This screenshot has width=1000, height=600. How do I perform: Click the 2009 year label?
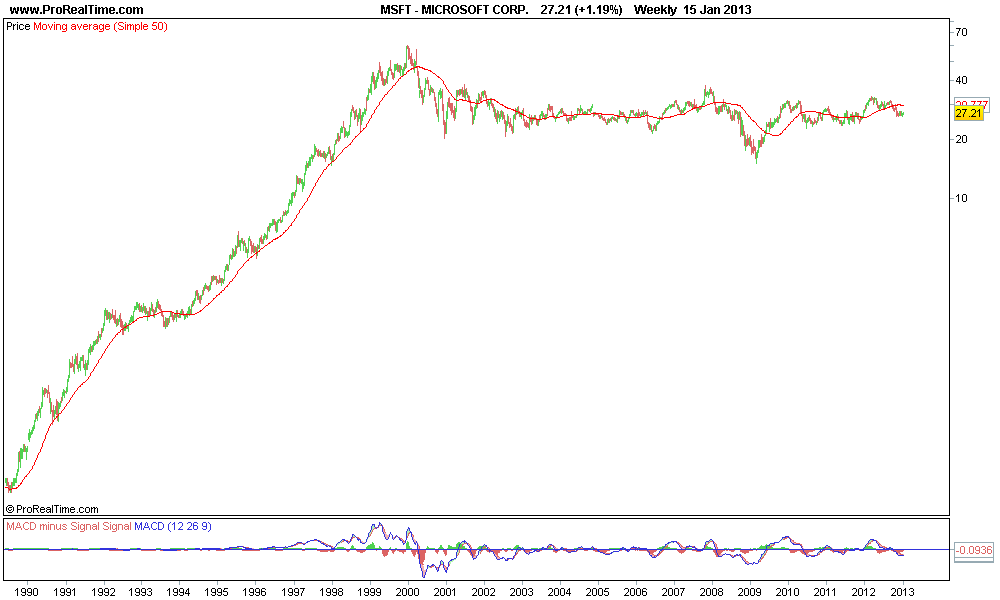coord(750,592)
